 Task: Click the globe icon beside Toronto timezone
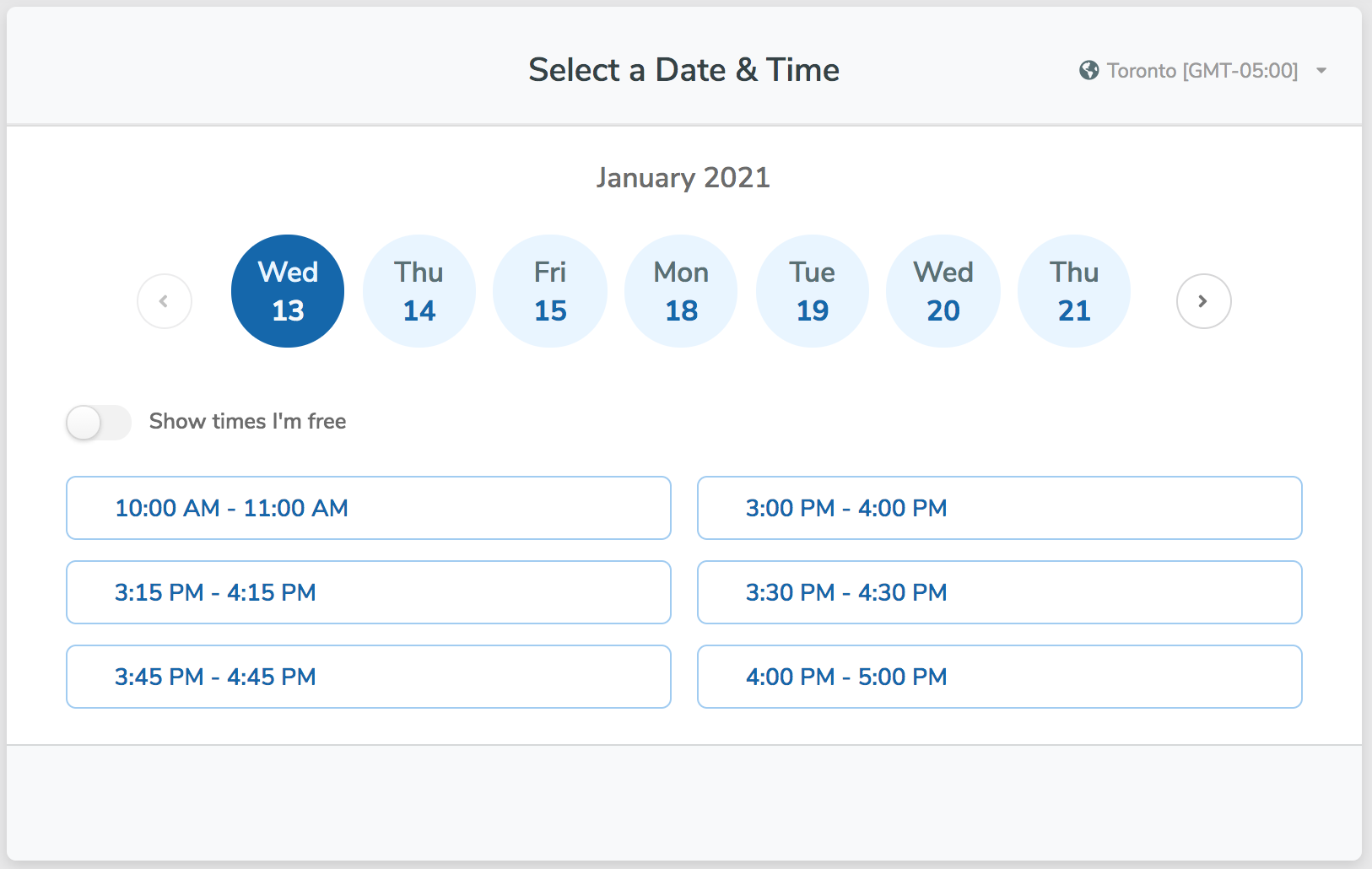click(x=1088, y=70)
